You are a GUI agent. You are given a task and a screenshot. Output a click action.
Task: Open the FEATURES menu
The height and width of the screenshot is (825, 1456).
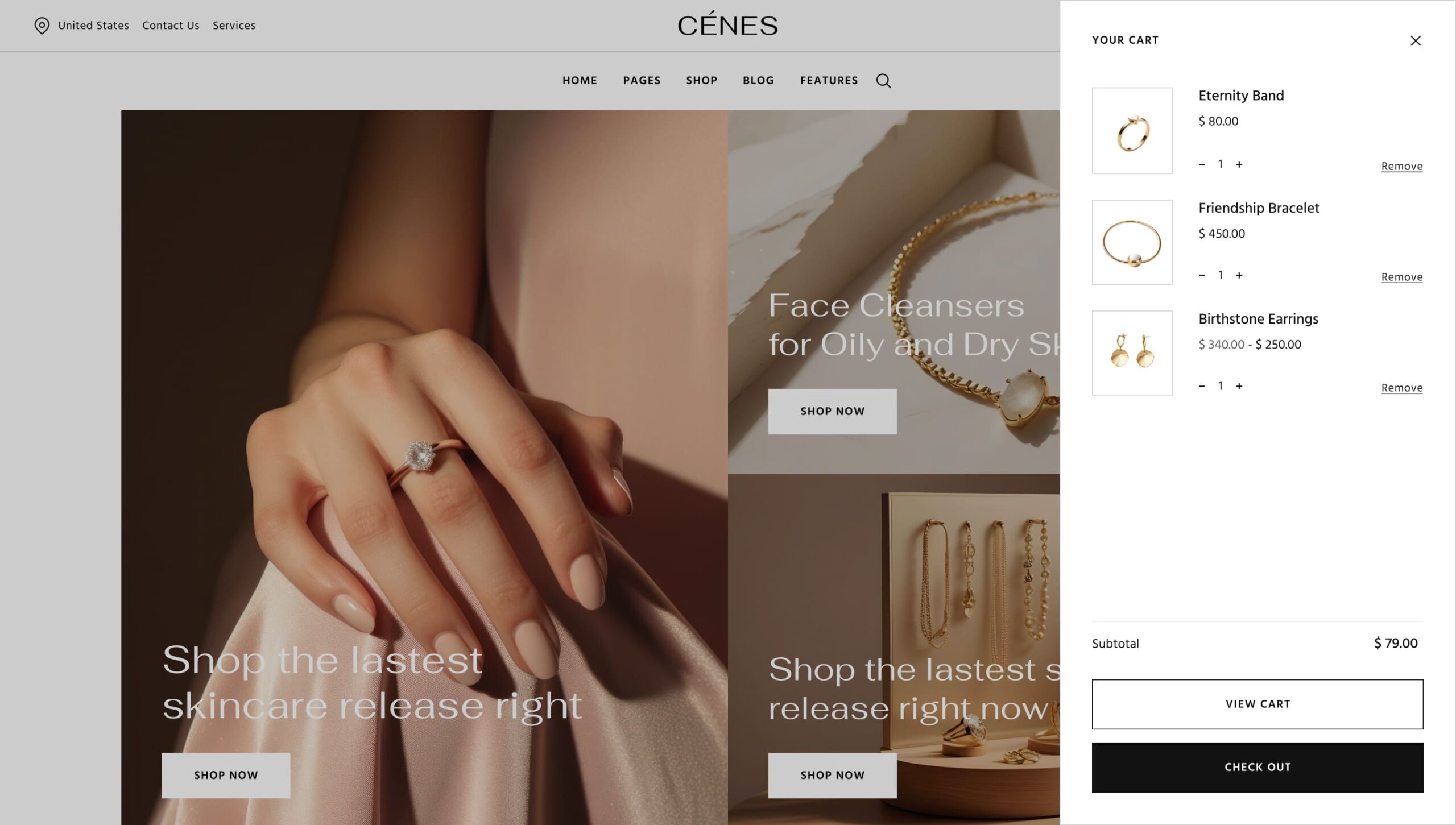pos(829,81)
